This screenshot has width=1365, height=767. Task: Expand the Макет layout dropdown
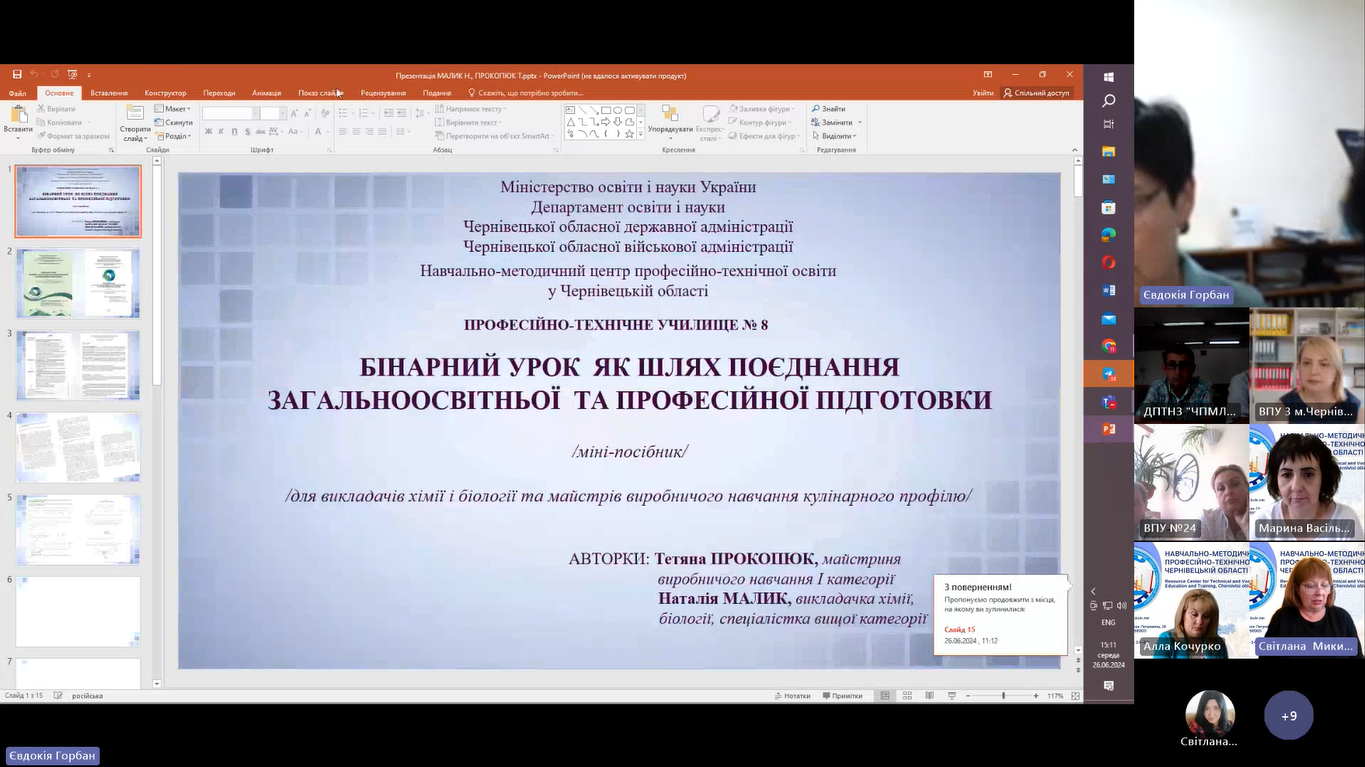click(x=174, y=109)
